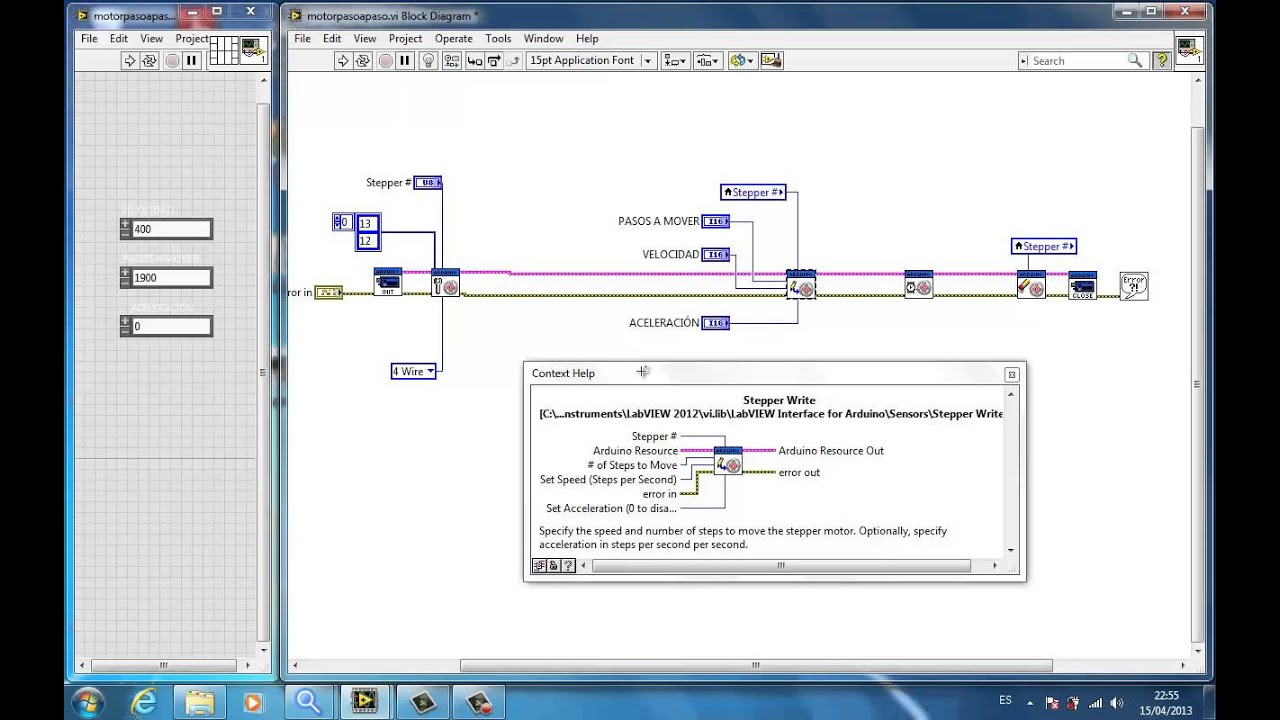Click the Run arrow in block diagram toolbar

(x=343, y=61)
